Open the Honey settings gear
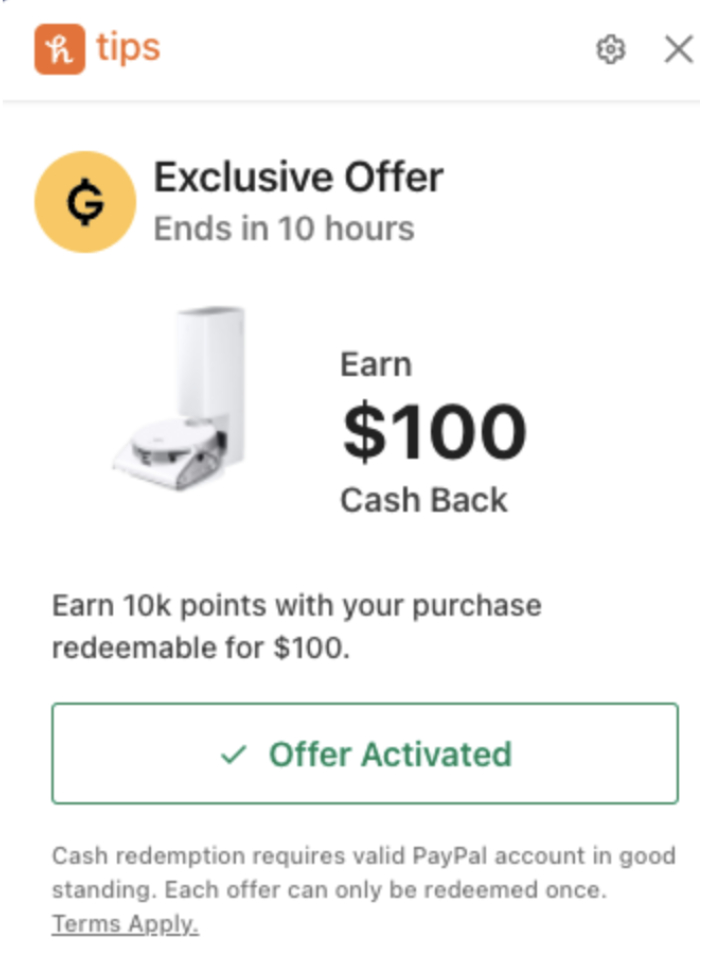The image size is (708, 964). (610, 49)
